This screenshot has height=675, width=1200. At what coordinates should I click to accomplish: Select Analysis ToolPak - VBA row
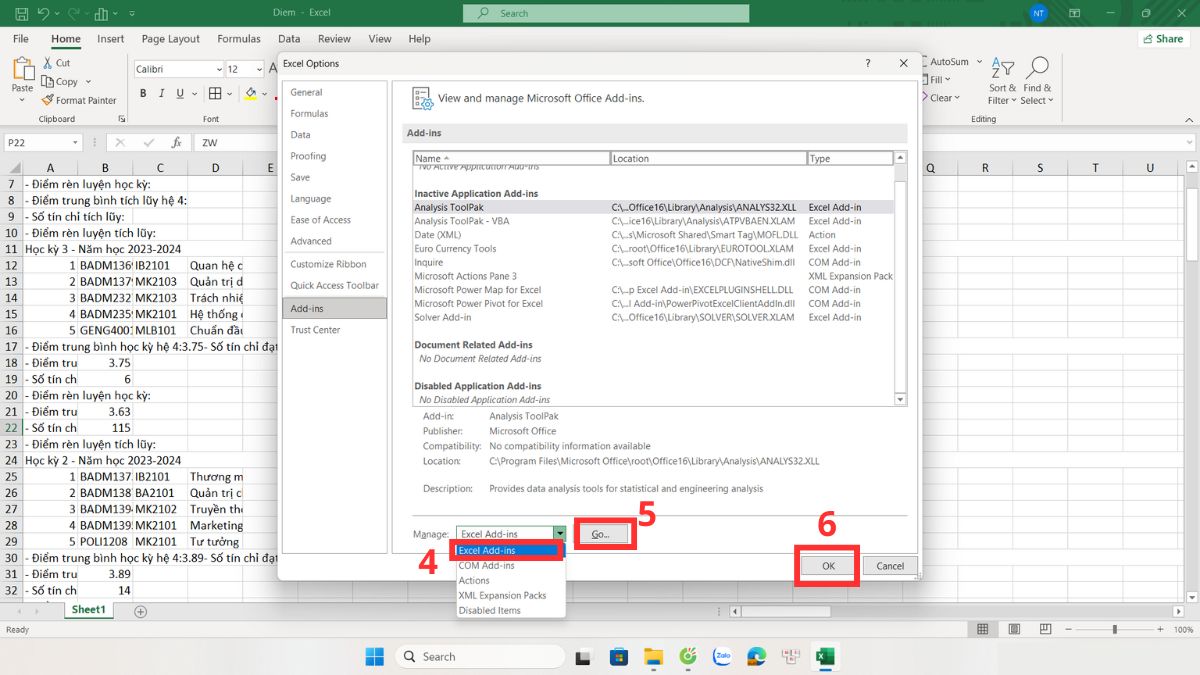tap(653, 221)
